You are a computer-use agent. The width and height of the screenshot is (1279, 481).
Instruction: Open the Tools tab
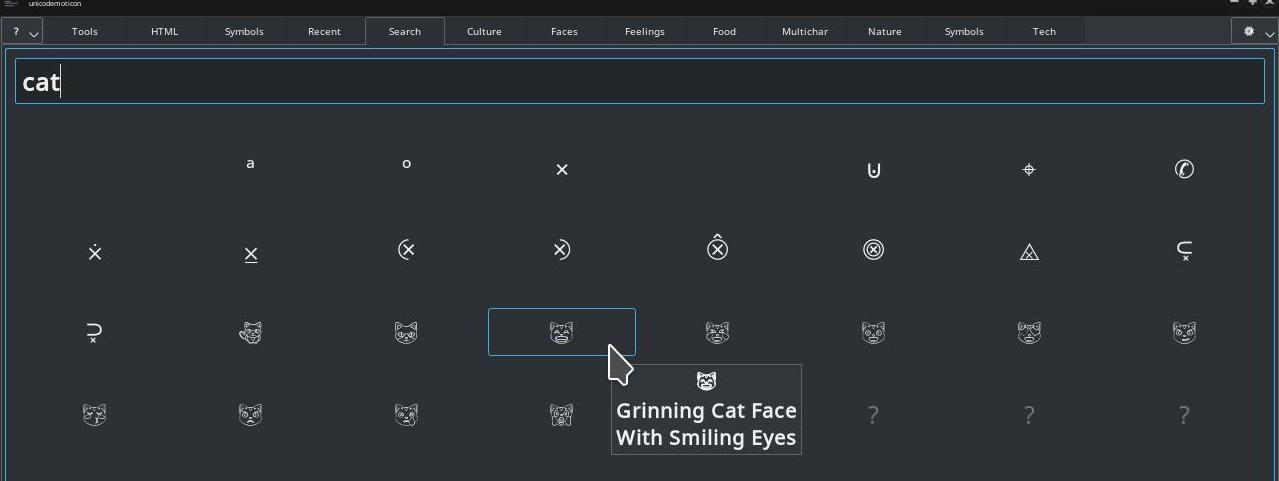85,31
